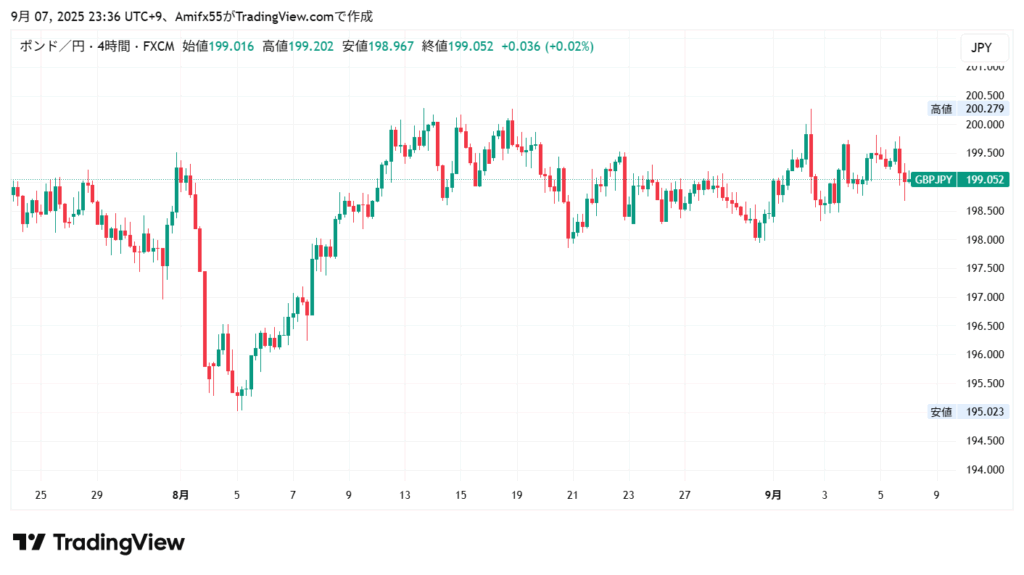This screenshot has height=575, width=1024.
Task: Select the 195.023 low price axis label
Action: pyautogui.click(x=985, y=411)
